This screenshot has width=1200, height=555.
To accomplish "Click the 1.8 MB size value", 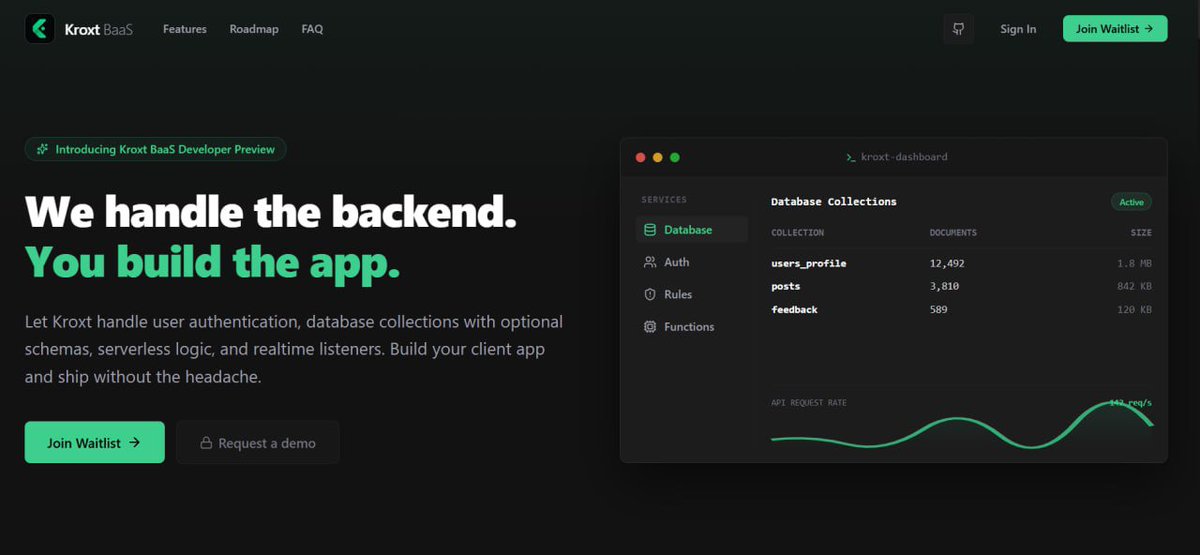I will coord(1134,263).
